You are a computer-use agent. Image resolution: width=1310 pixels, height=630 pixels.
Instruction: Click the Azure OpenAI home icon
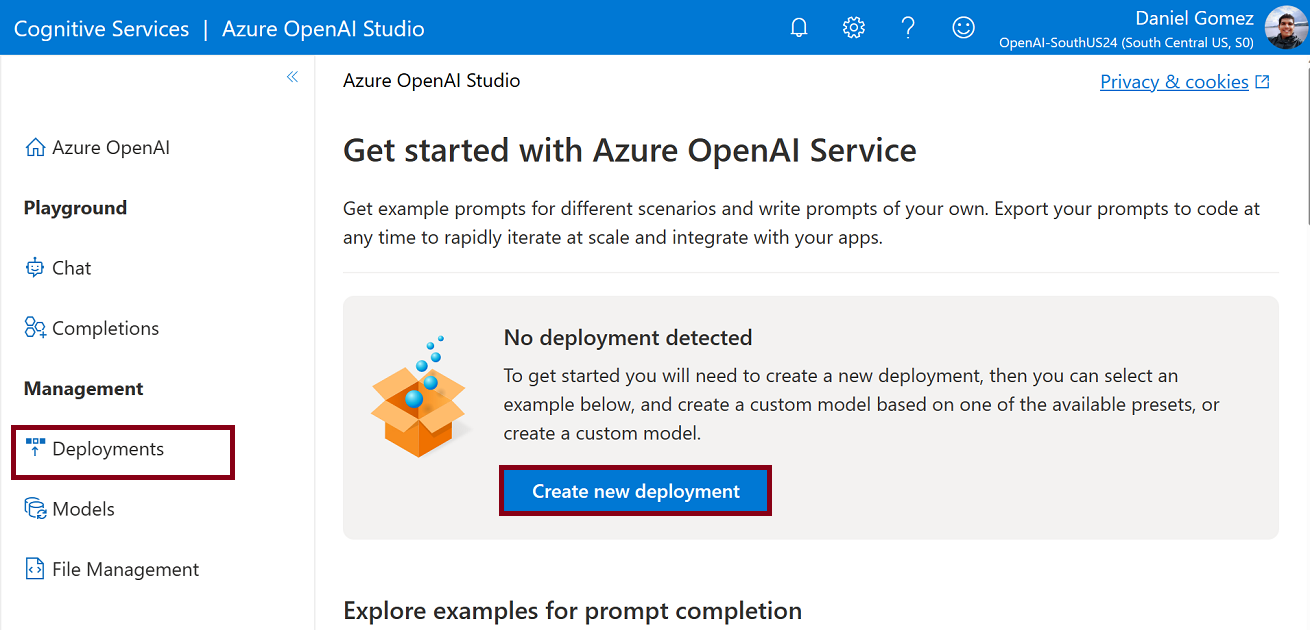(x=35, y=148)
